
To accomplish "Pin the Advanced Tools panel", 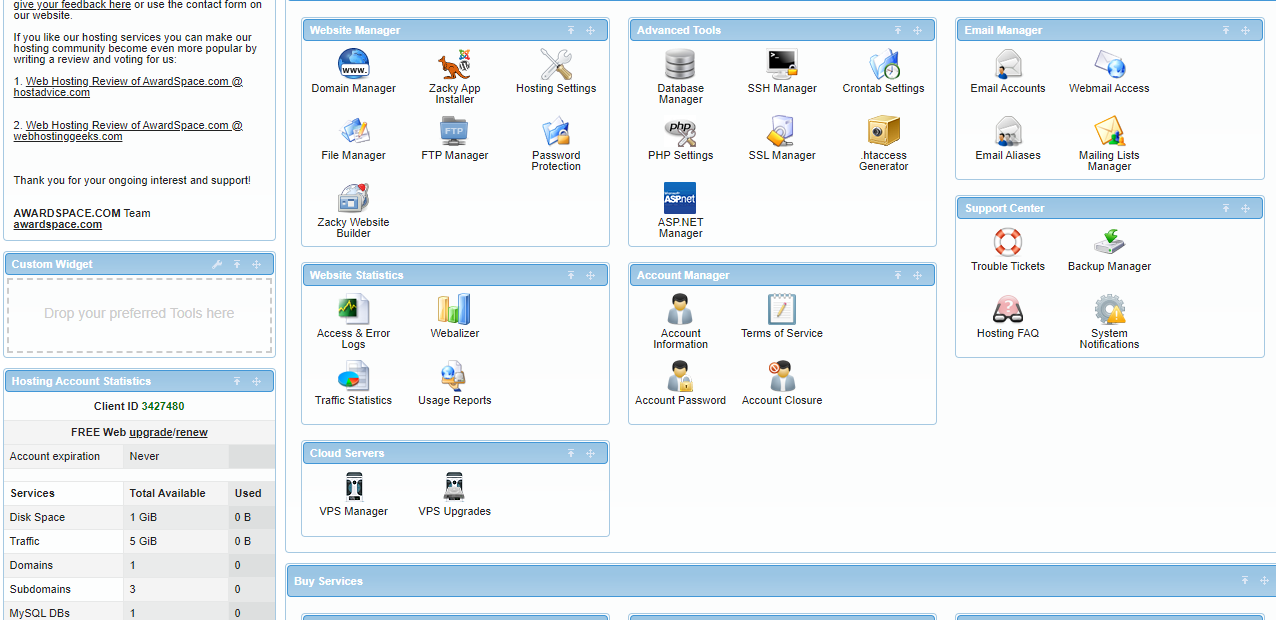I will pyautogui.click(x=897, y=30).
